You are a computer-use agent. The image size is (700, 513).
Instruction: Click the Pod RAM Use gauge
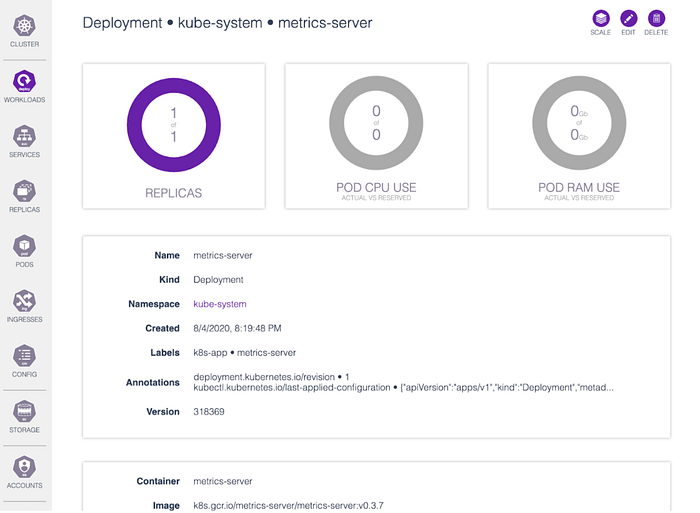579,123
